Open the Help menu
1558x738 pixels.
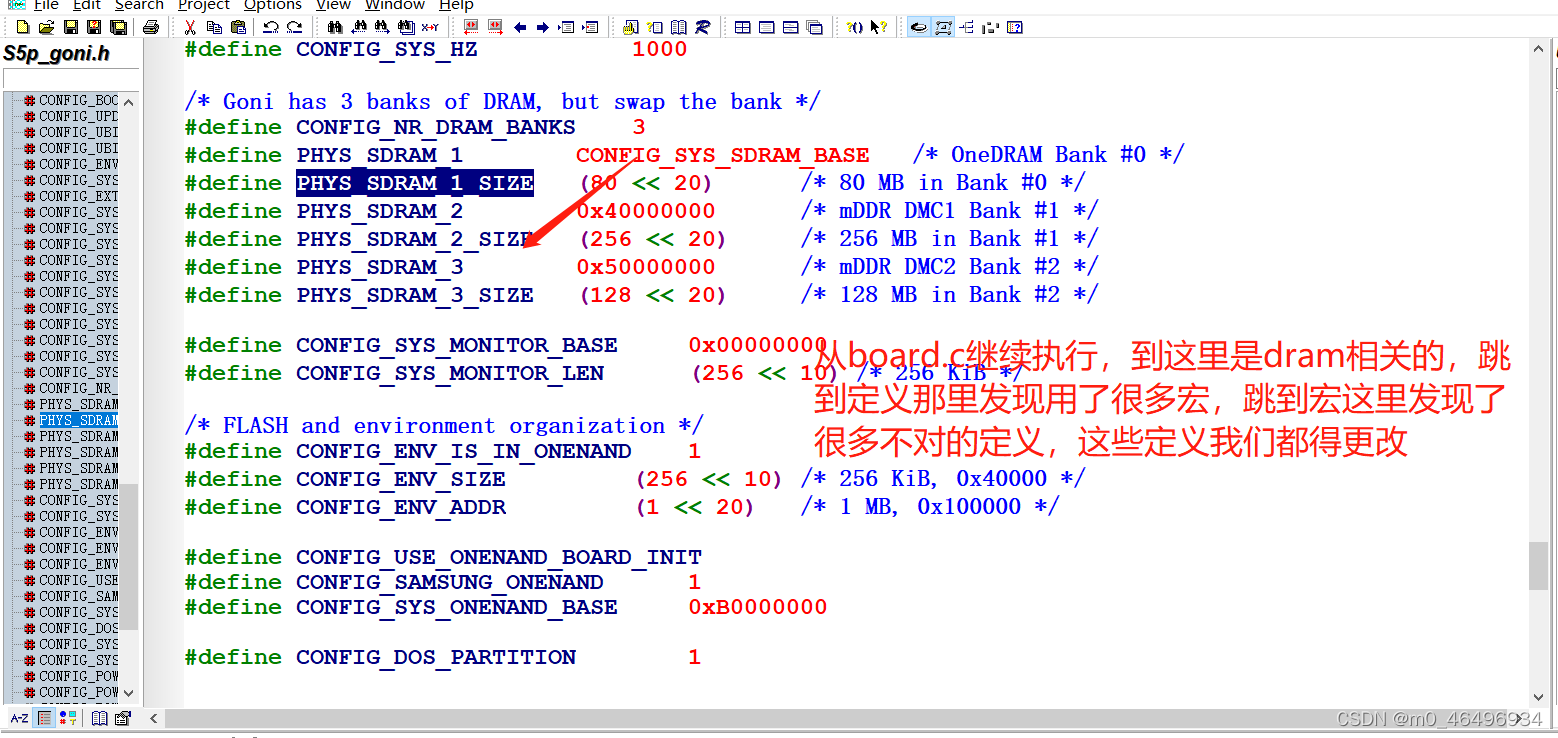[456, 5]
